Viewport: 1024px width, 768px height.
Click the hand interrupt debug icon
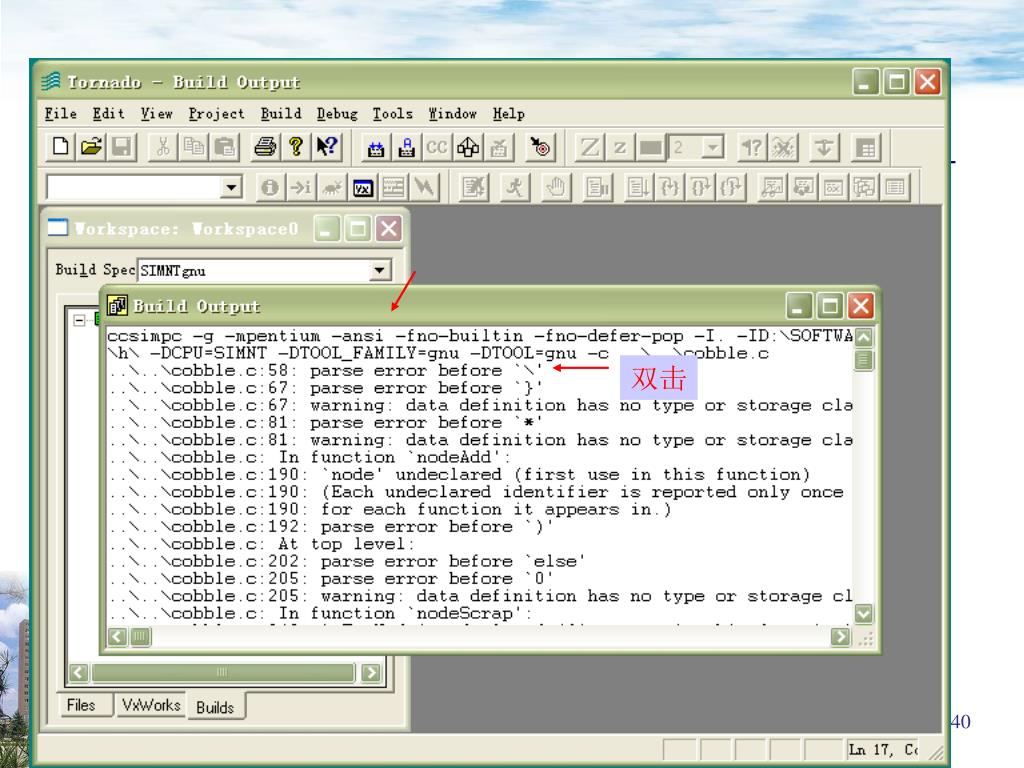point(556,188)
